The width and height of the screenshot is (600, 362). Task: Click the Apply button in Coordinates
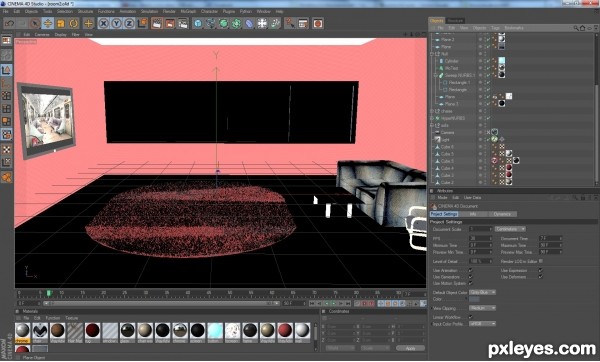click(410, 349)
